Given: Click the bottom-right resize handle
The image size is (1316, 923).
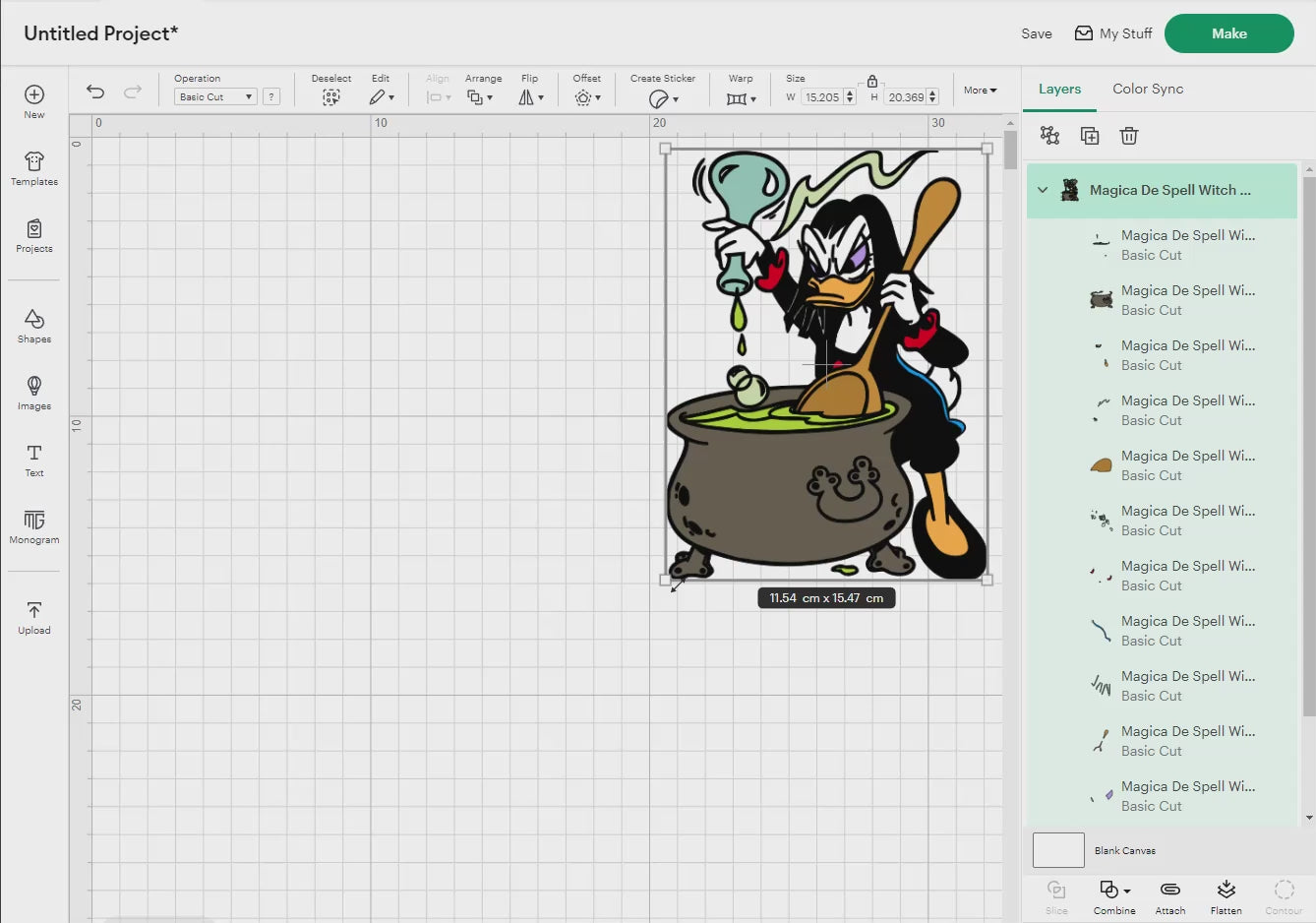Looking at the screenshot, I should [987, 580].
